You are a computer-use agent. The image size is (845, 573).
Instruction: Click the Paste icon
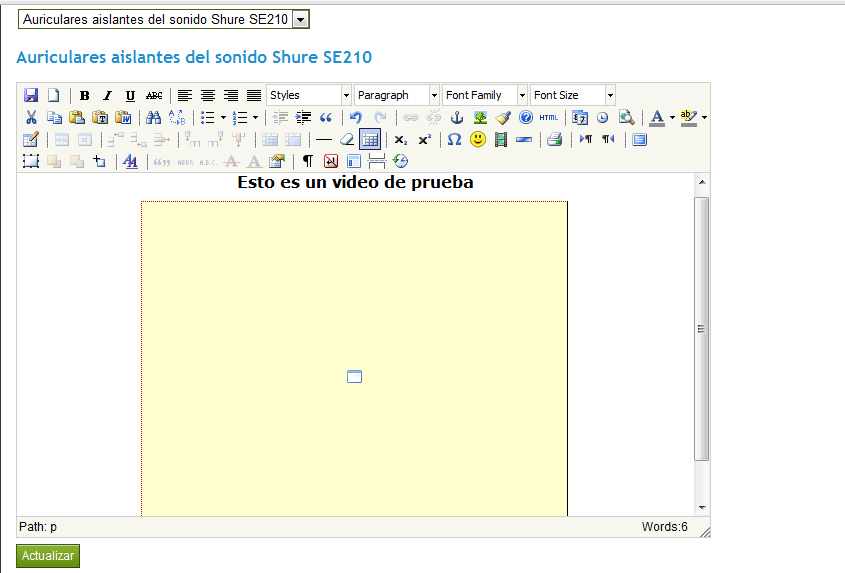(x=77, y=118)
